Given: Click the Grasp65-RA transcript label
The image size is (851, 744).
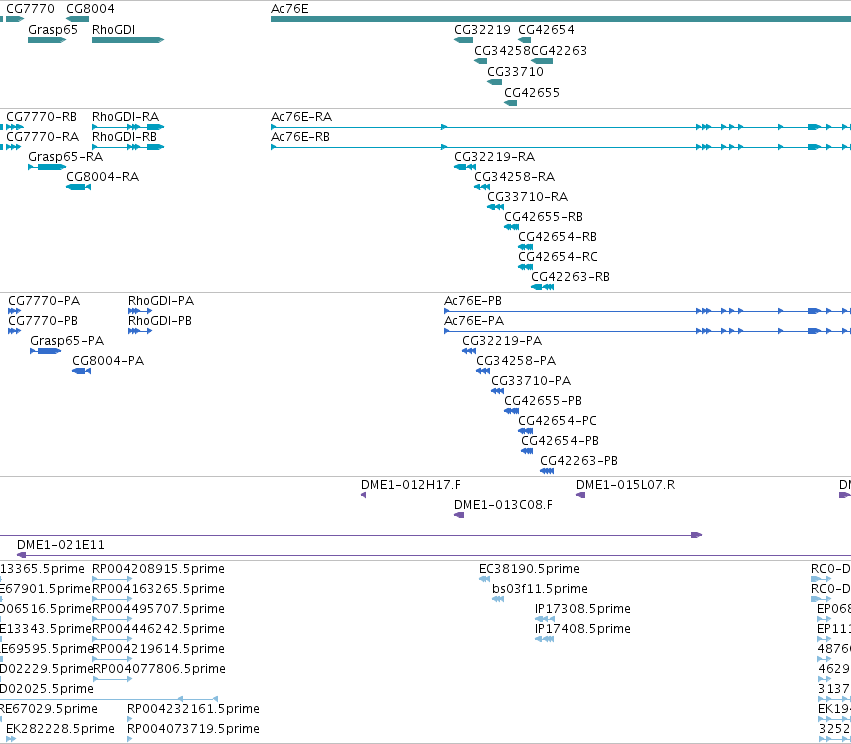Looking at the screenshot, I should pos(66,157).
